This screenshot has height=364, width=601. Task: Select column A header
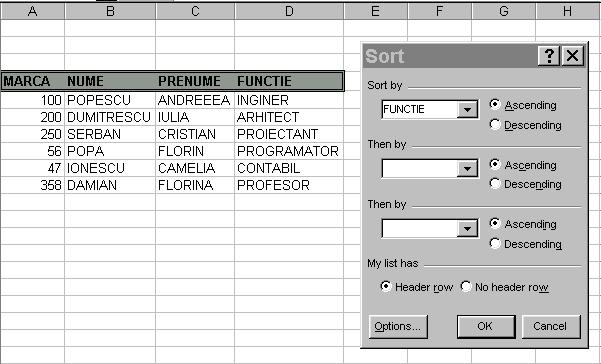pyautogui.click(x=33, y=11)
